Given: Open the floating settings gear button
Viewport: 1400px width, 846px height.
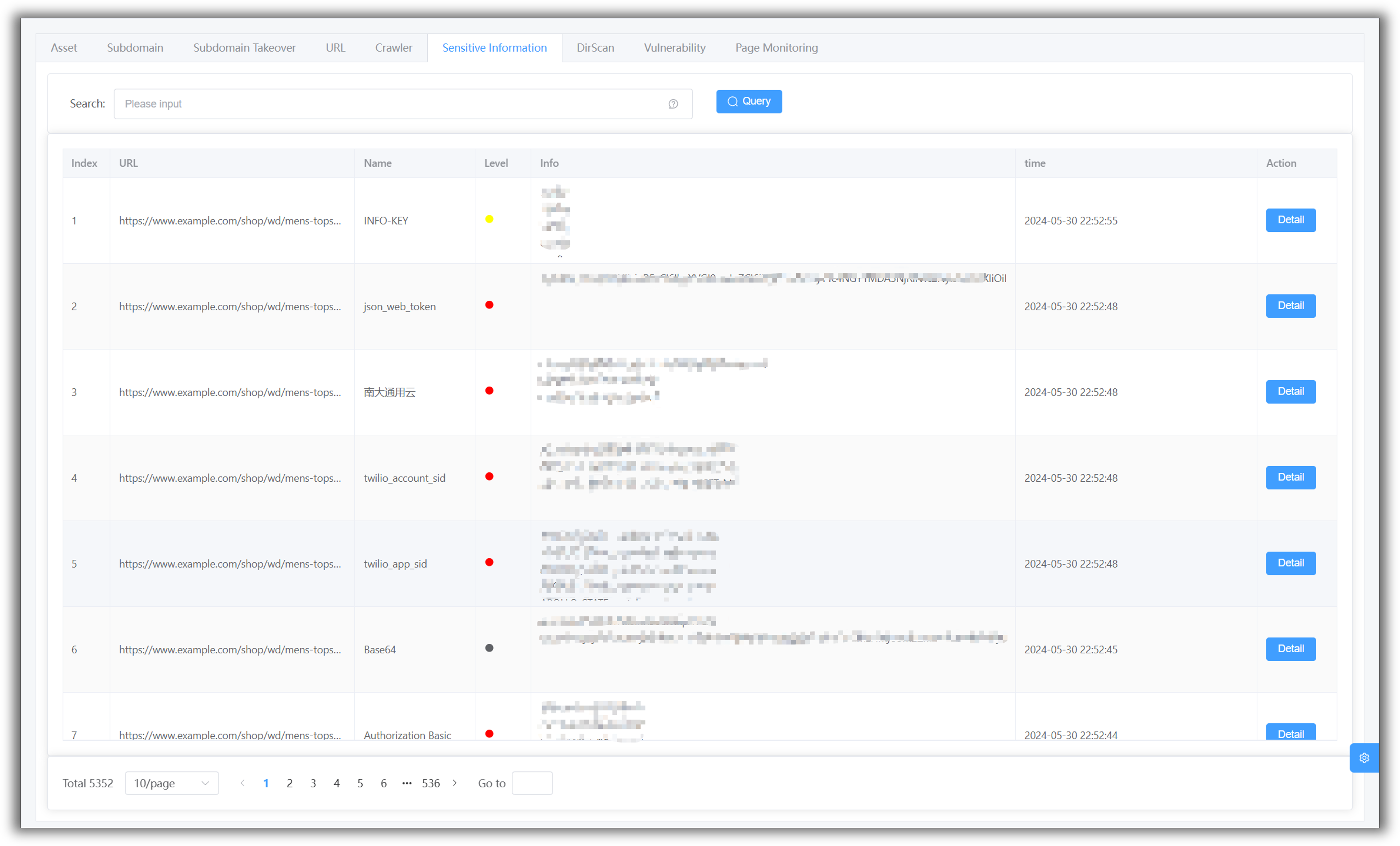Looking at the screenshot, I should point(1364,758).
